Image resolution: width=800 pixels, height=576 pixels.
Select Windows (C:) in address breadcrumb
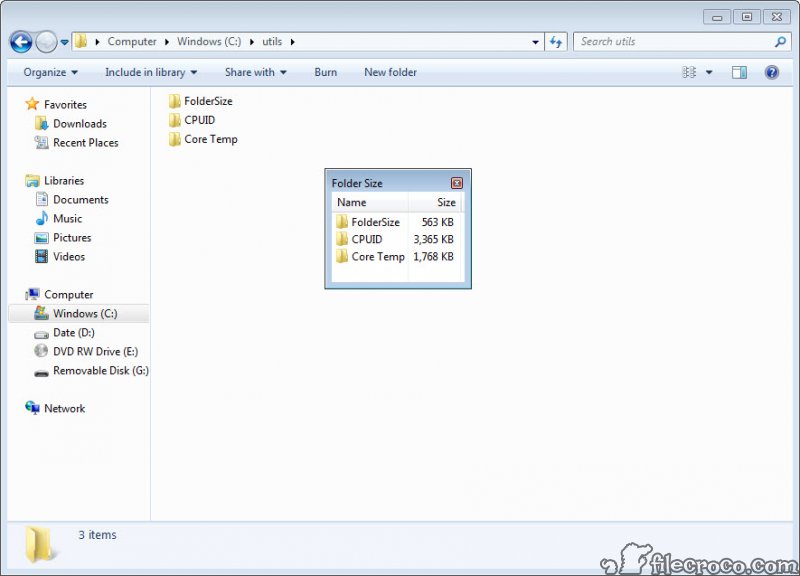click(209, 41)
